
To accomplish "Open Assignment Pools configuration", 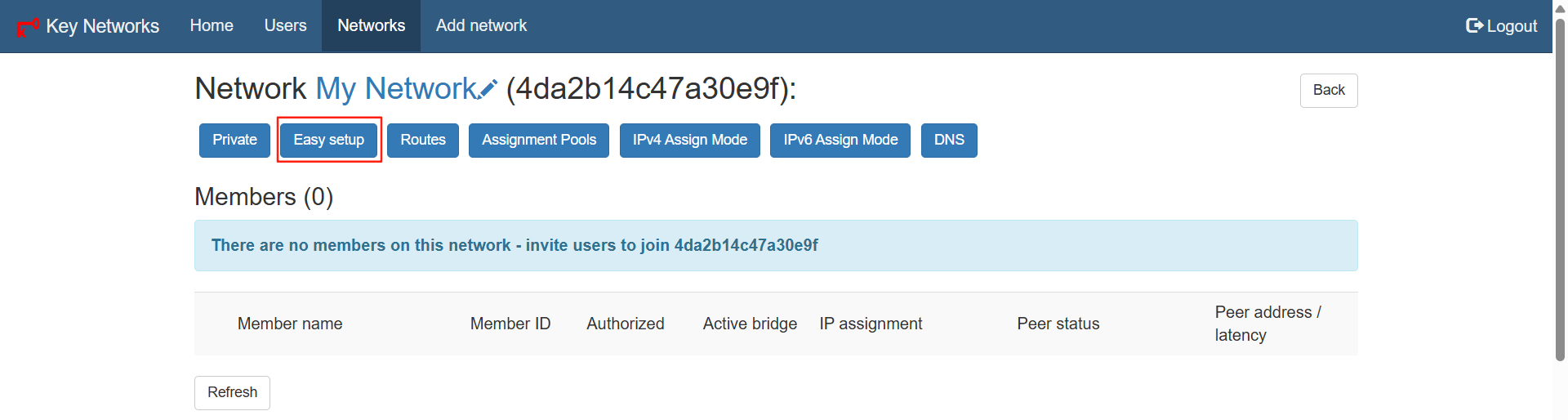I will 539,140.
